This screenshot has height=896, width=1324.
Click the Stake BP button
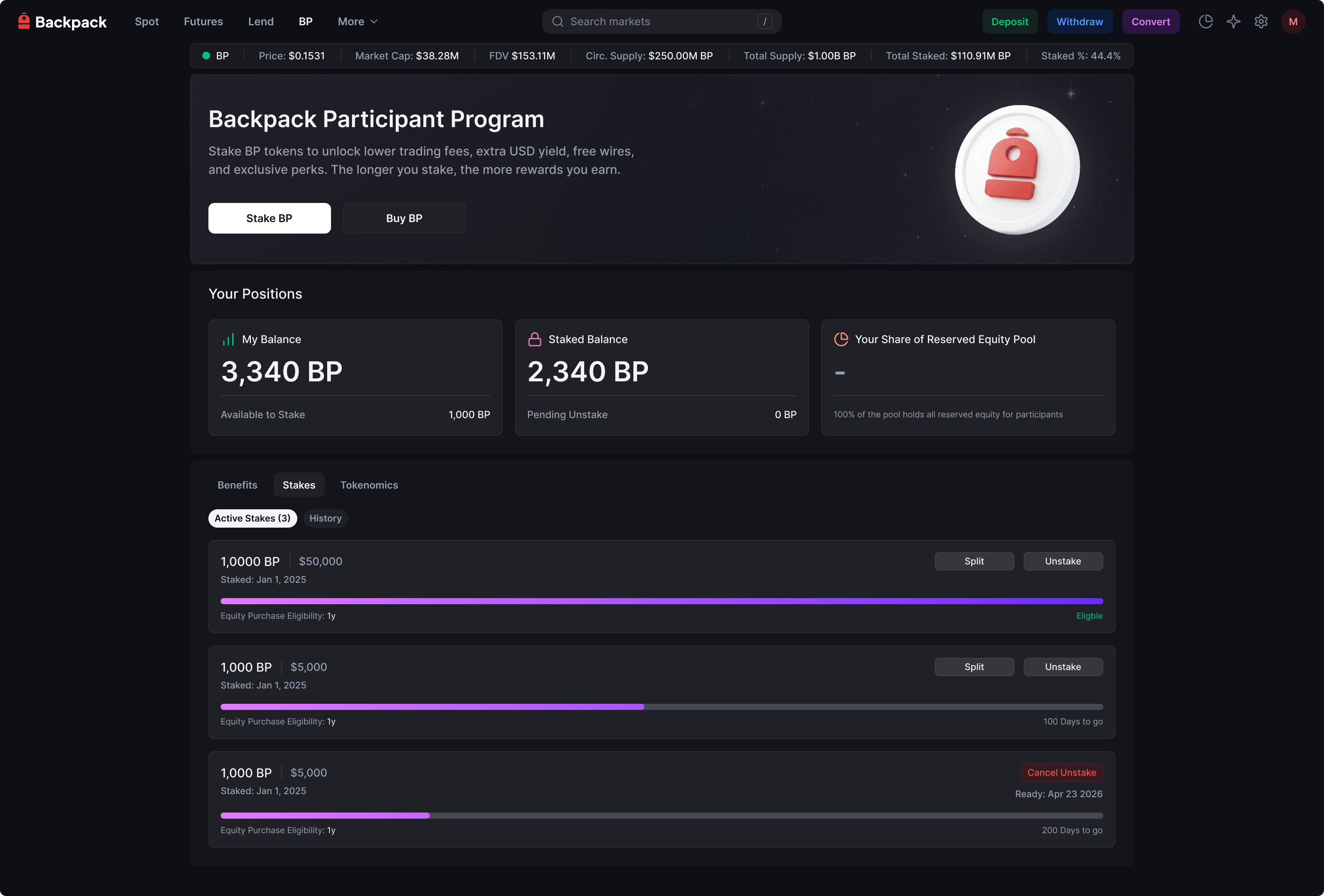pos(269,218)
